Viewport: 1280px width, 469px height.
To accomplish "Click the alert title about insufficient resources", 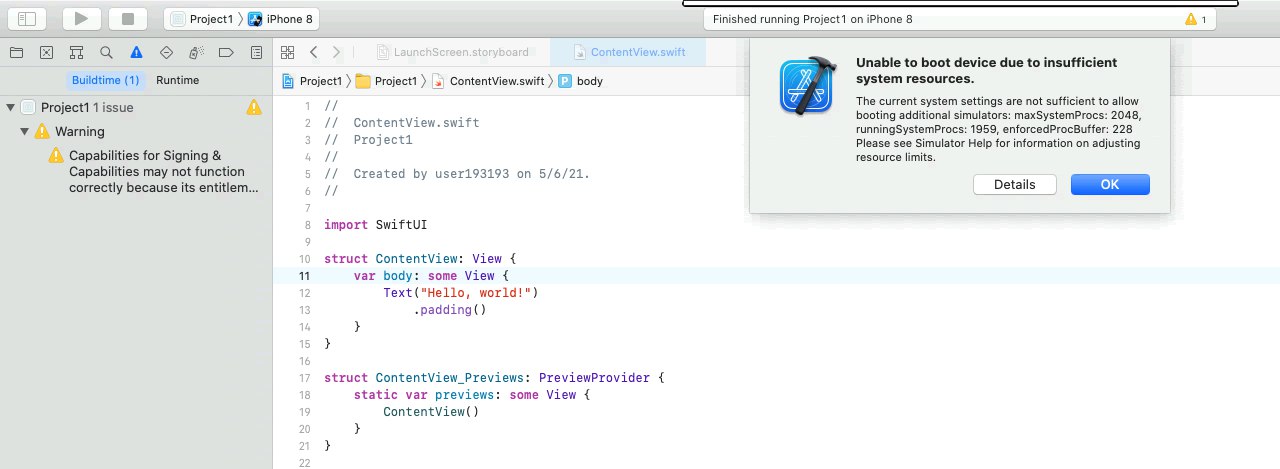I will point(986,70).
